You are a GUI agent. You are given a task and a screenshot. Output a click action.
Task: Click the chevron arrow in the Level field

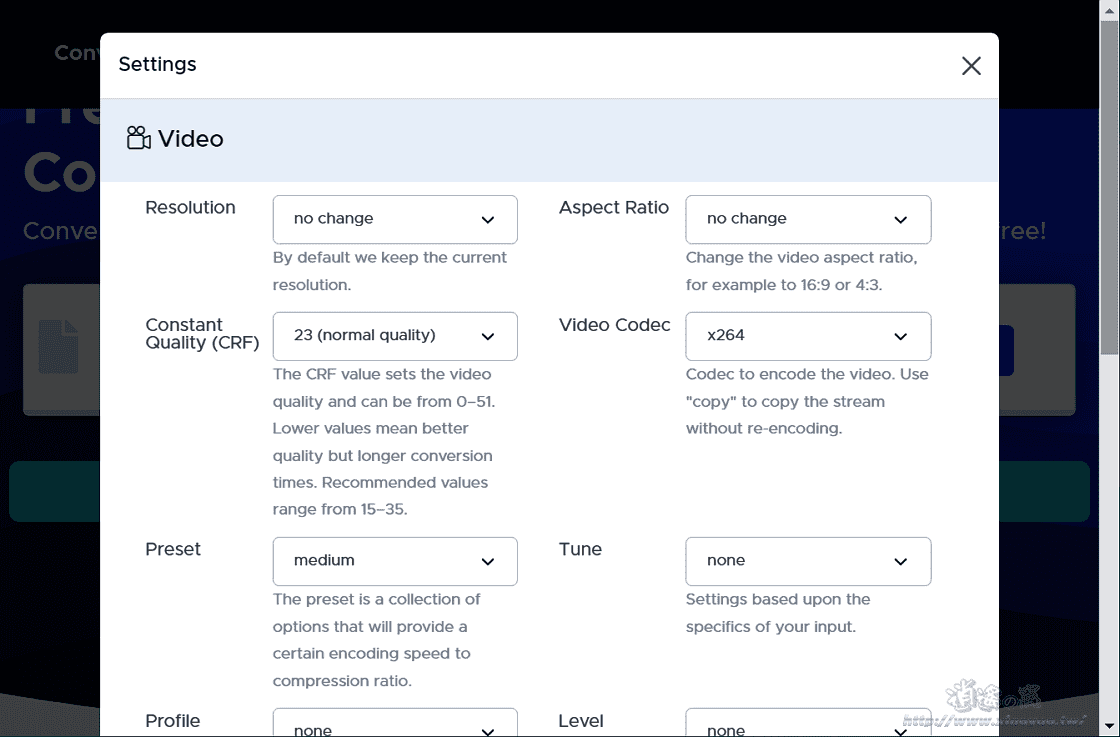coord(900,728)
